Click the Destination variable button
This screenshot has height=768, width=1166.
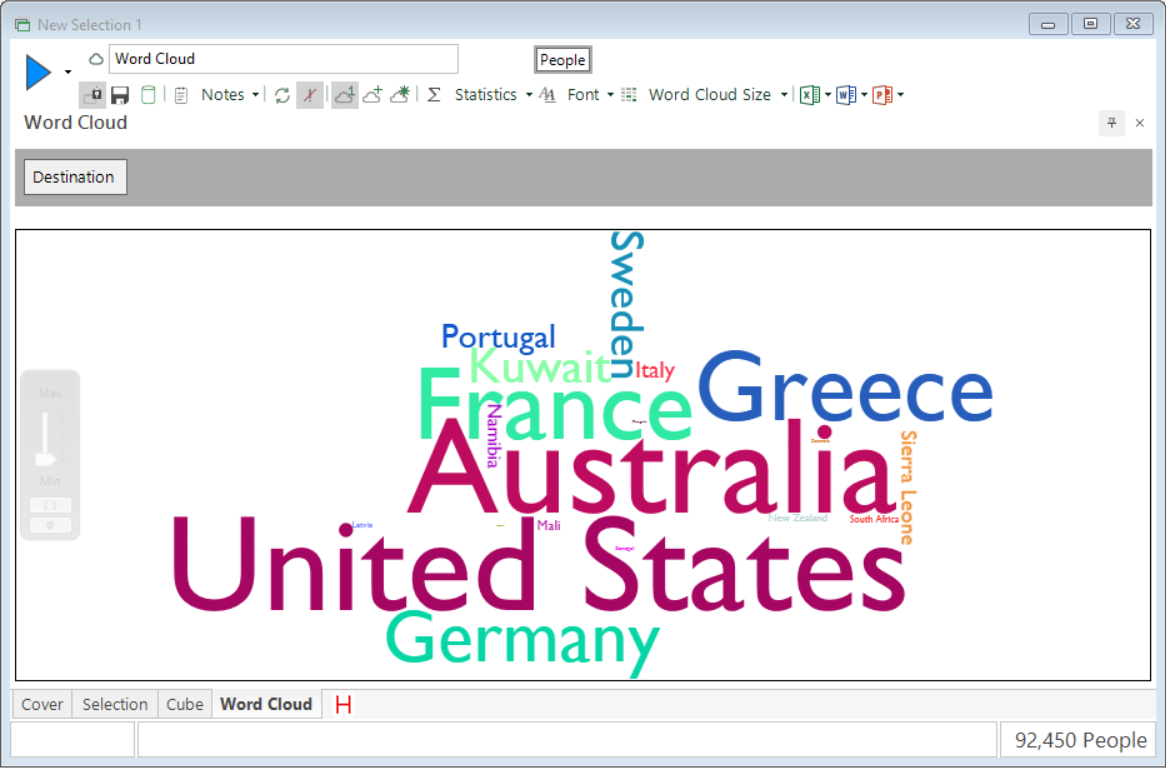click(75, 177)
